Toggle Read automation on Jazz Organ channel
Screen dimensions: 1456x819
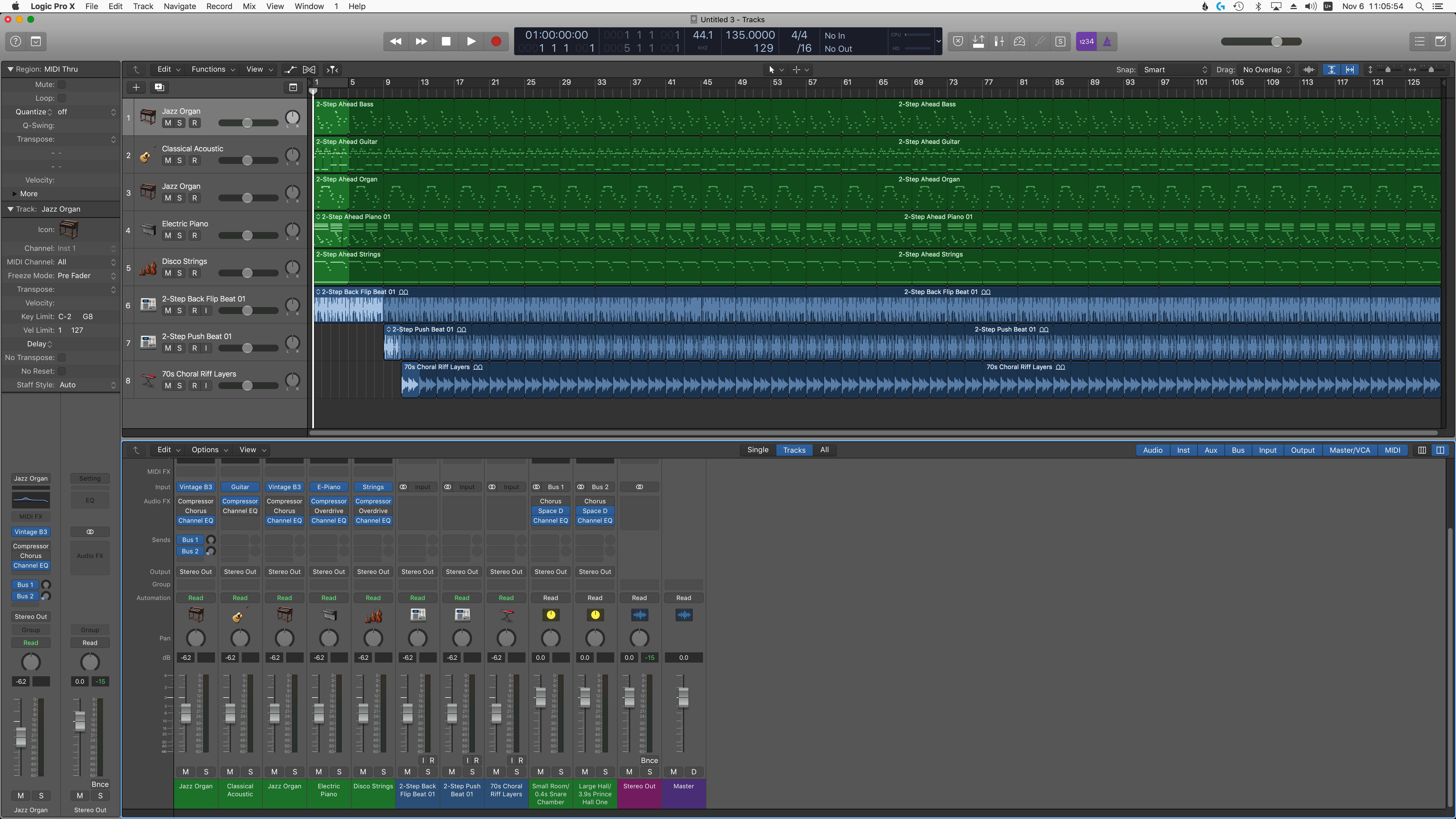pyautogui.click(x=196, y=597)
